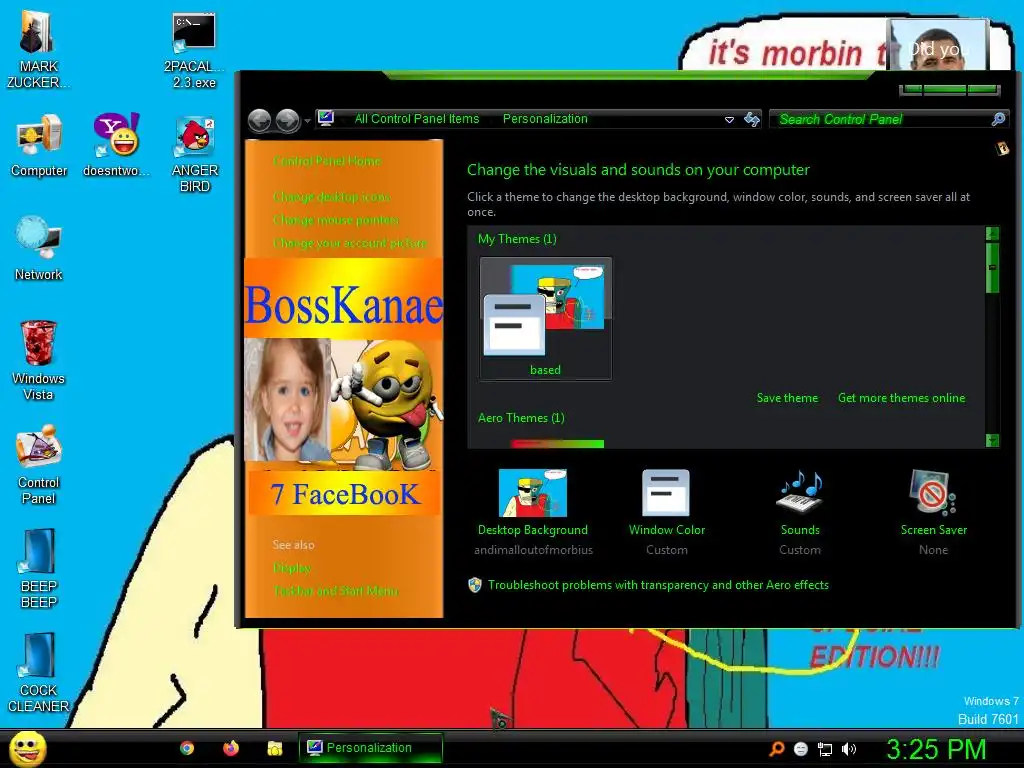The width and height of the screenshot is (1024, 768).
Task: Launch Chrome from the taskbar
Action: (187, 748)
